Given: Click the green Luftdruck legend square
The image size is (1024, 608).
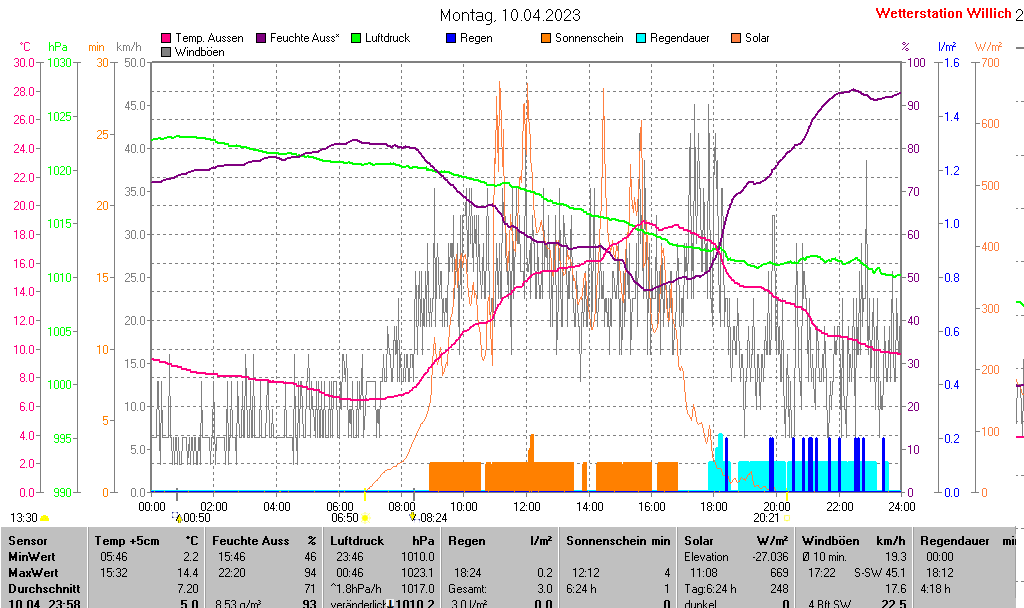Looking at the screenshot, I should point(356,38).
